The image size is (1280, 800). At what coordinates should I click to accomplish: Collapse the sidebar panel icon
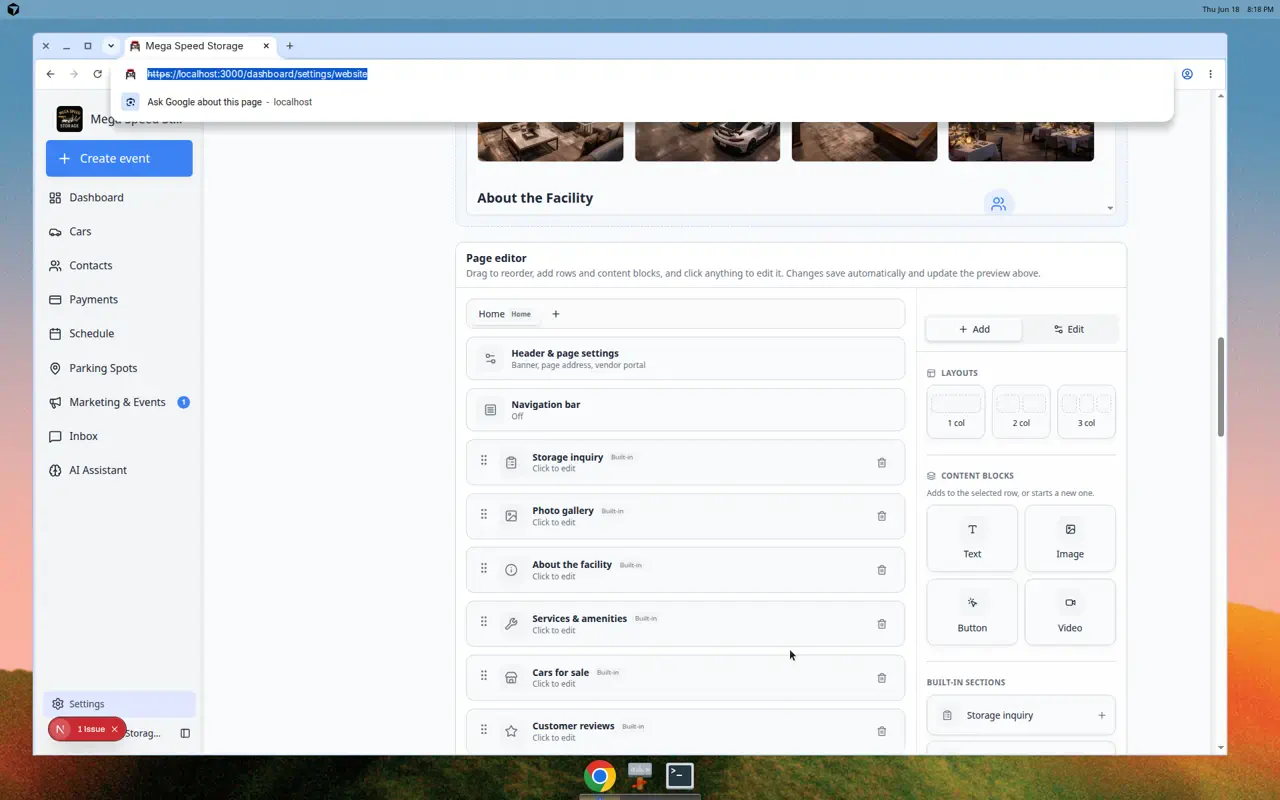[x=185, y=733]
